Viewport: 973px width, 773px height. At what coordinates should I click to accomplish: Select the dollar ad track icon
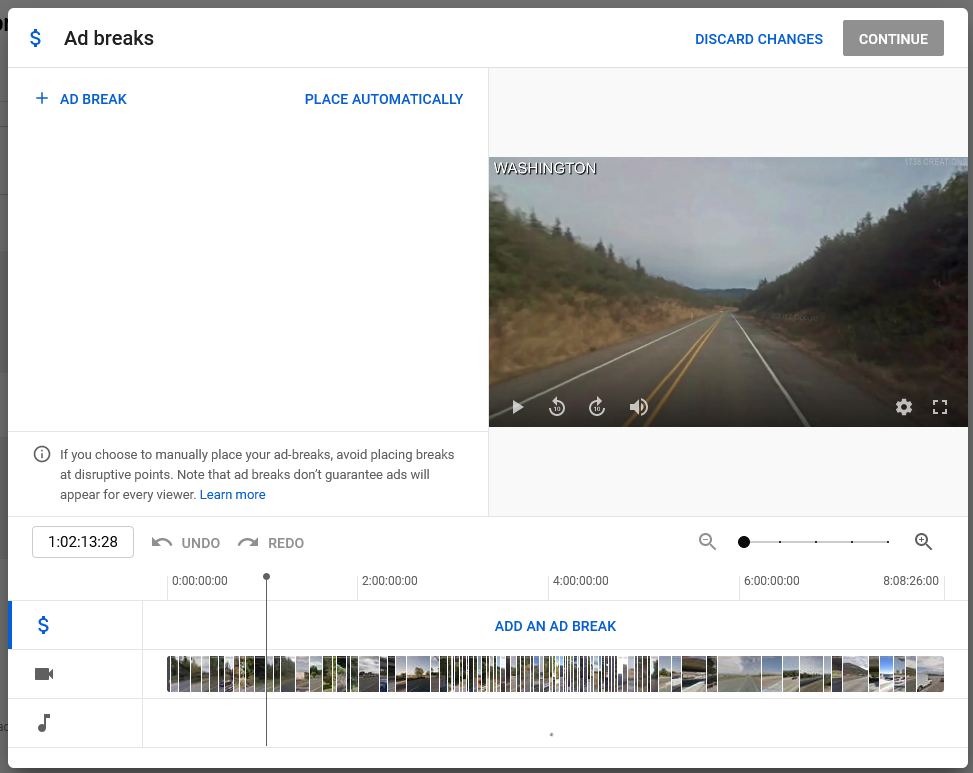[x=43, y=625]
